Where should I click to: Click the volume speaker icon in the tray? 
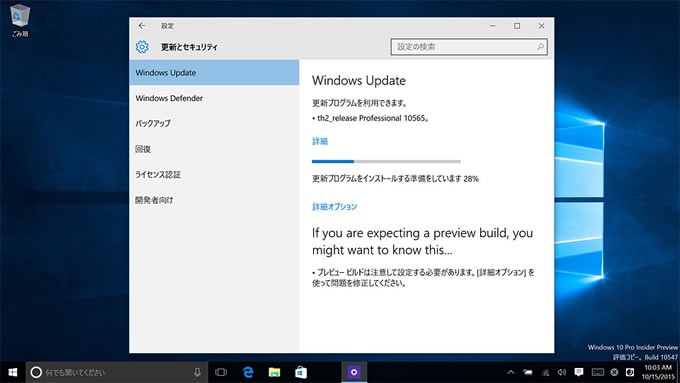tap(562, 372)
